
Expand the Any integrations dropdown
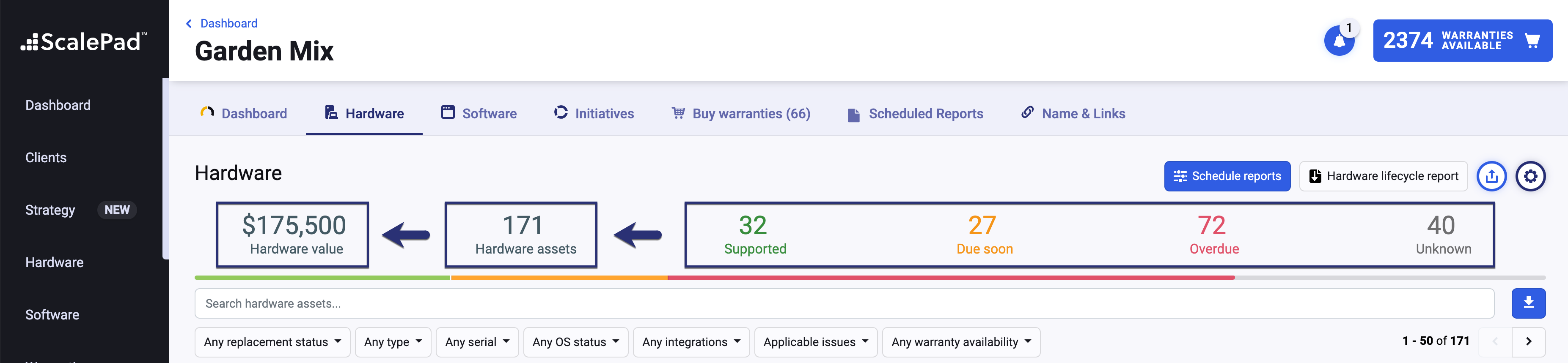tap(691, 342)
